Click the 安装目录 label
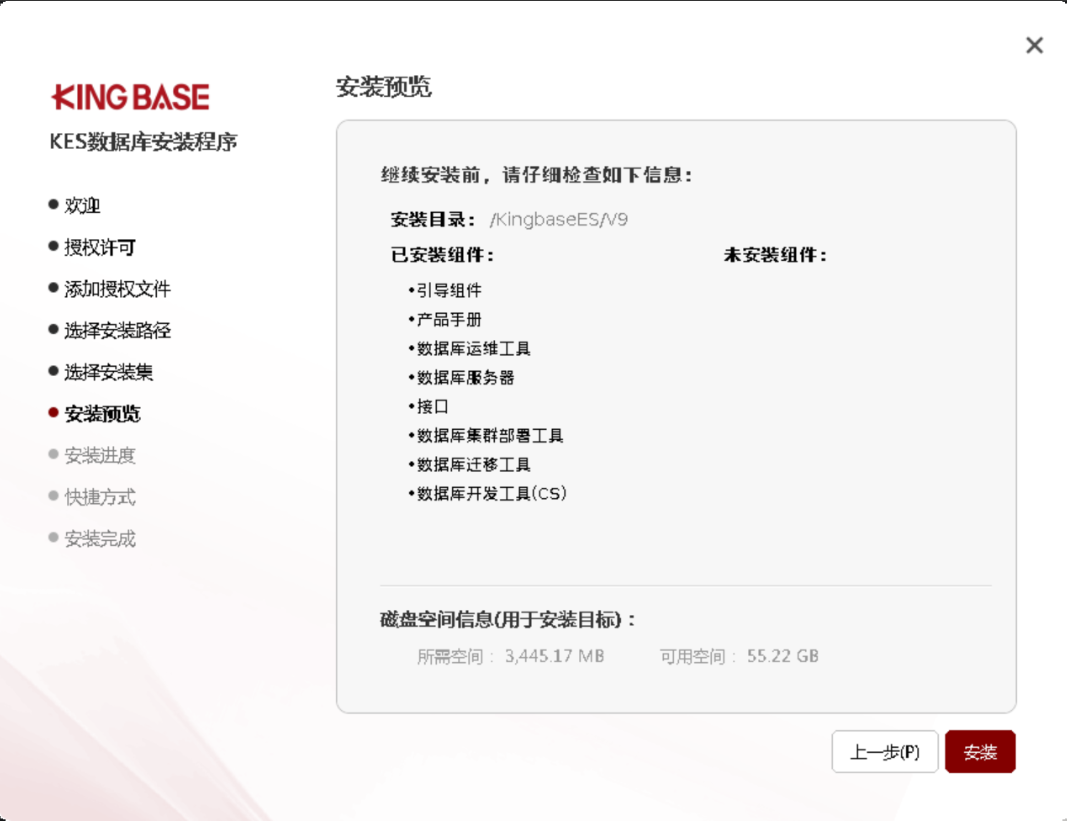The width and height of the screenshot is (1067, 821). click(x=432, y=219)
